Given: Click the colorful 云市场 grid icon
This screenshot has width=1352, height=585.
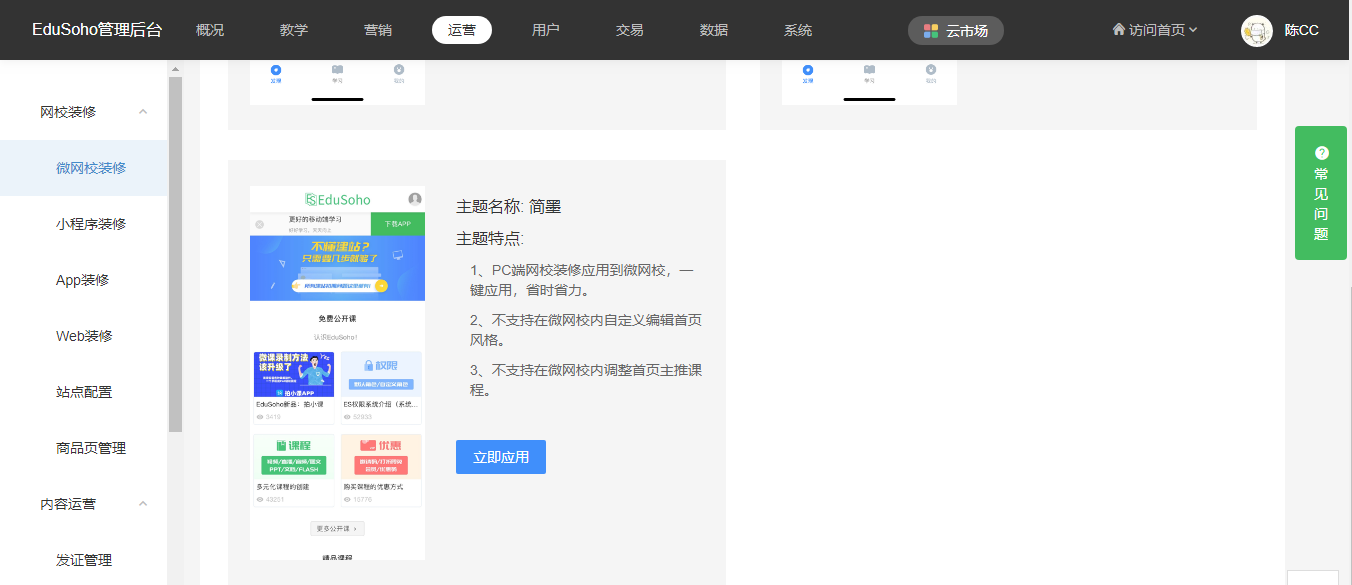Looking at the screenshot, I should (x=931, y=31).
